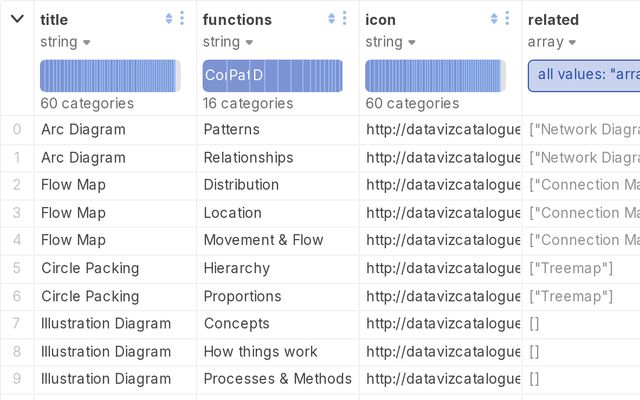The image size is (640, 400).
Task: Change the related column array type
Action: point(549,42)
